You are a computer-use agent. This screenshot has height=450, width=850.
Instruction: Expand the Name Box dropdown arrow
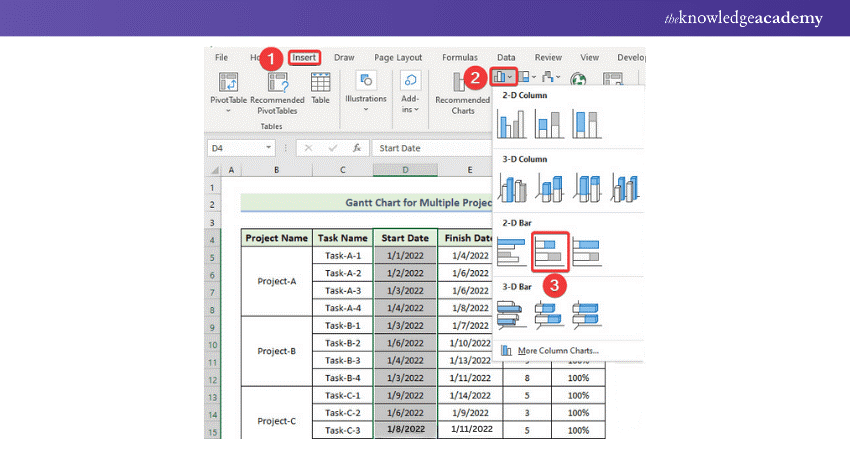269,148
